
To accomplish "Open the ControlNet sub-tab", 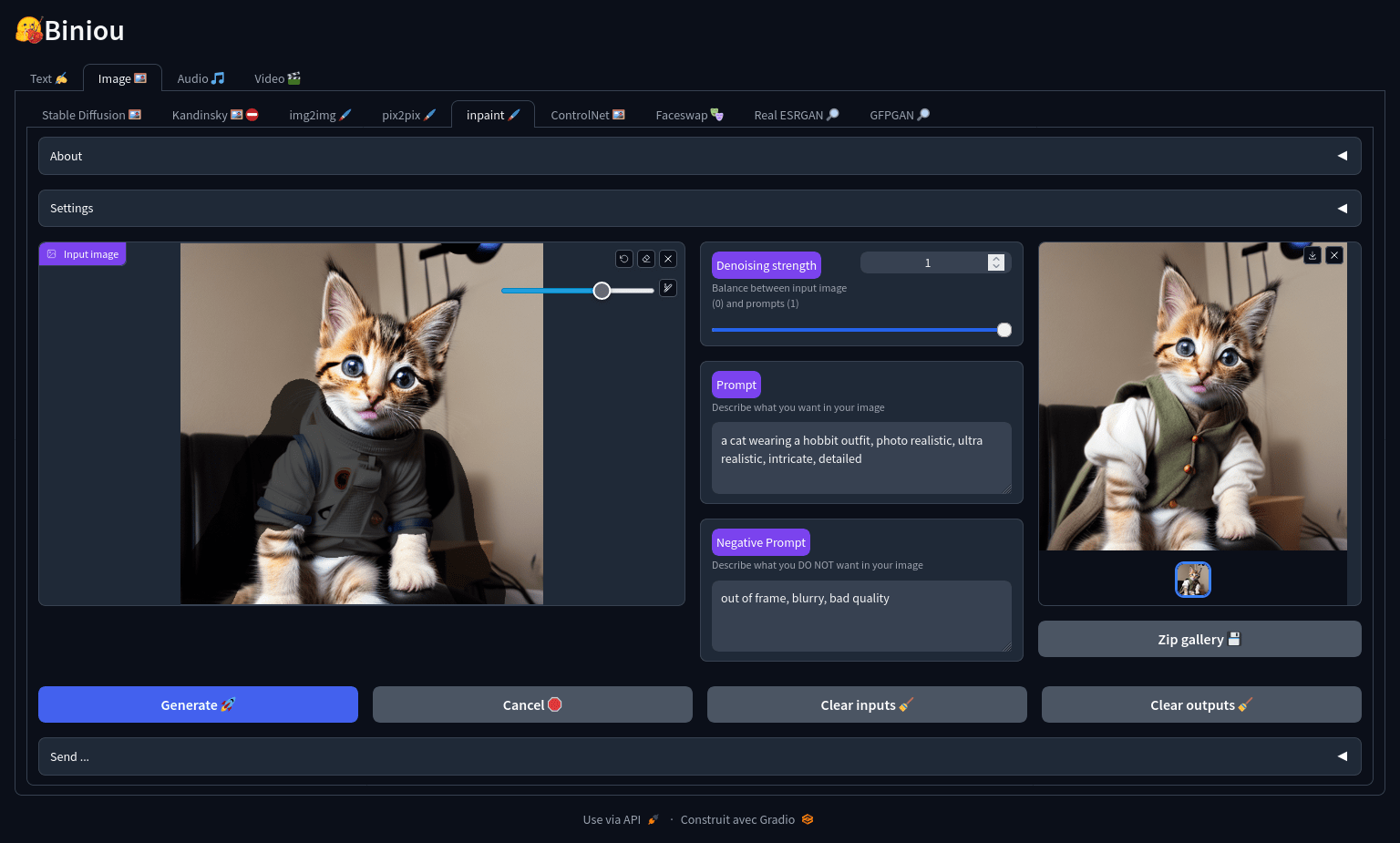I will coord(588,115).
